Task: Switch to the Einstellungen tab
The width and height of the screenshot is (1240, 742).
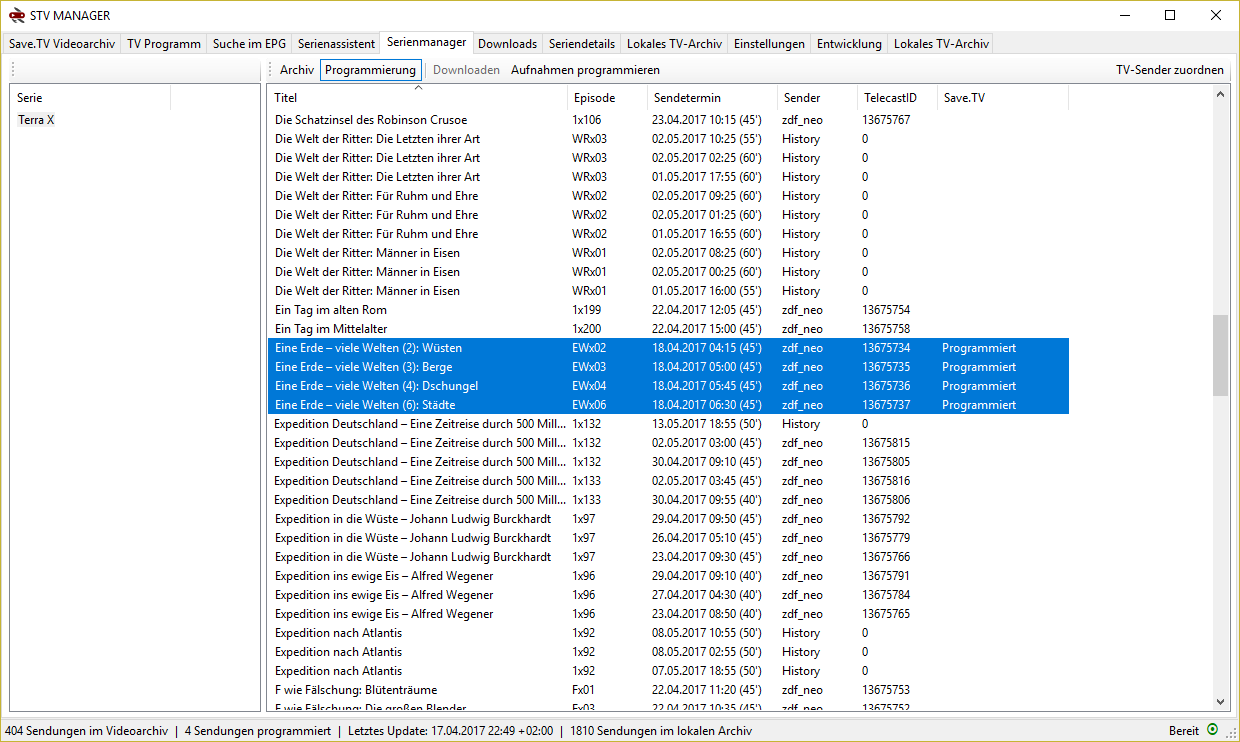Action: (769, 44)
